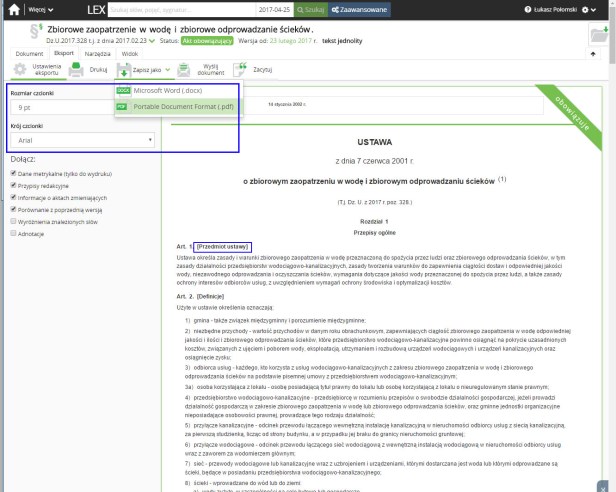
Task: Toggle the Przypisy redakcyjne checkbox
Action: click(12, 184)
